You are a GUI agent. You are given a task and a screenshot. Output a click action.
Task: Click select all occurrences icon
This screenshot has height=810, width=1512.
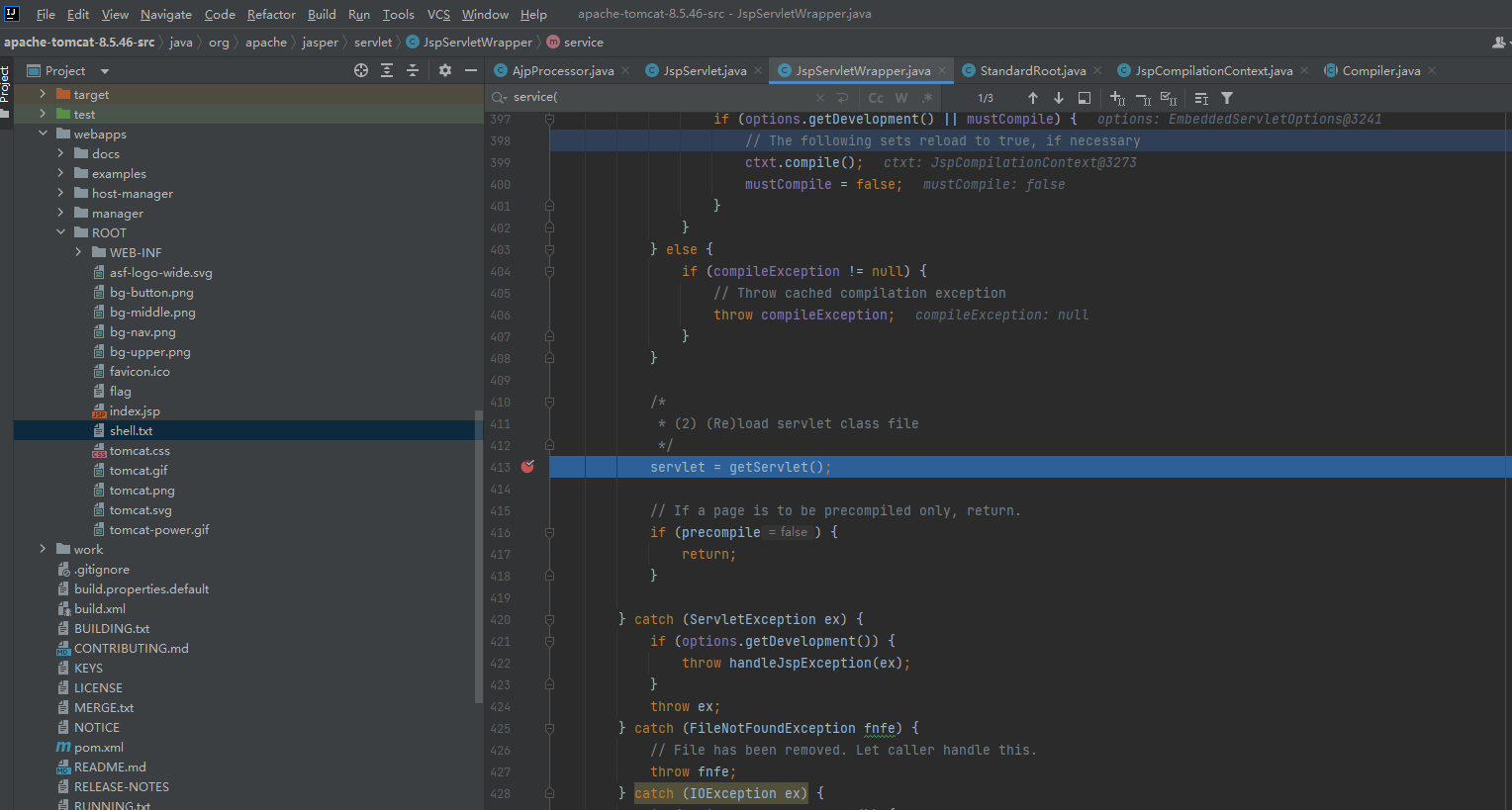click(1169, 98)
